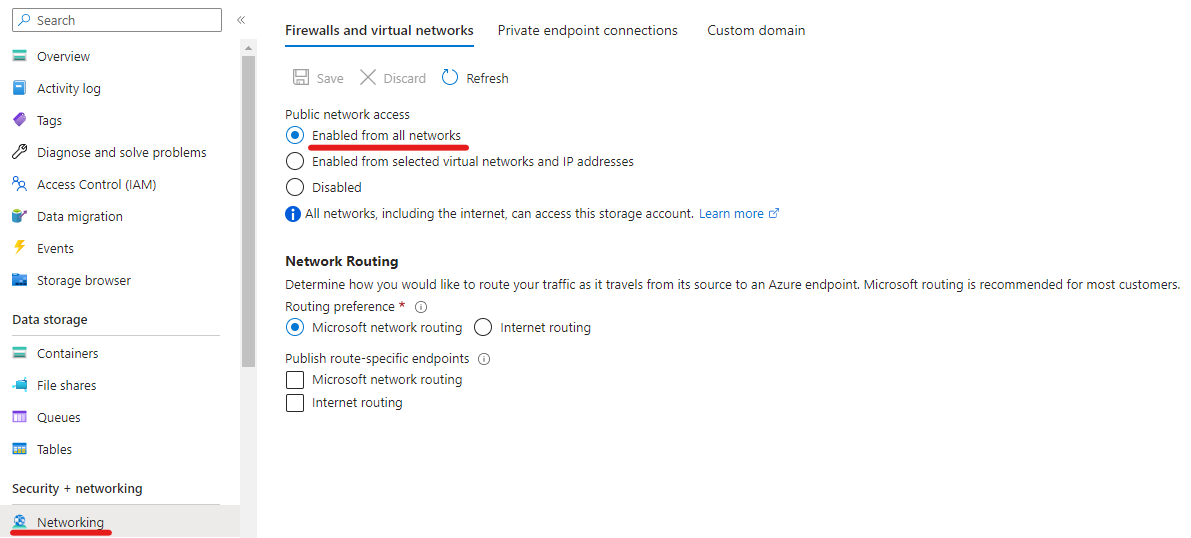This screenshot has height=538, width=1191.
Task: Open Diagnose and solve problems wrench icon
Action: pos(20,152)
